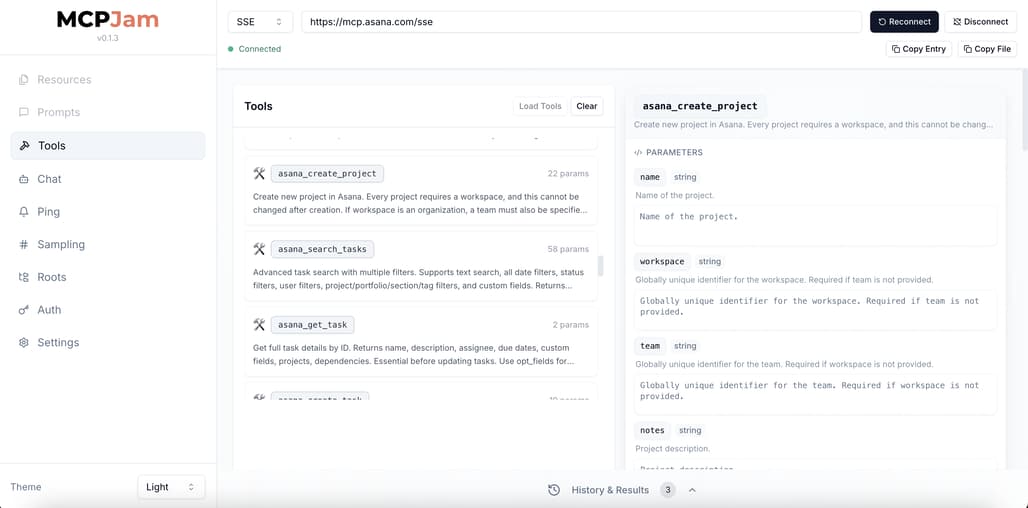Click the workspace parameter name tag
Image resolution: width=1028 pixels, height=508 pixels.
pyautogui.click(x=662, y=262)
